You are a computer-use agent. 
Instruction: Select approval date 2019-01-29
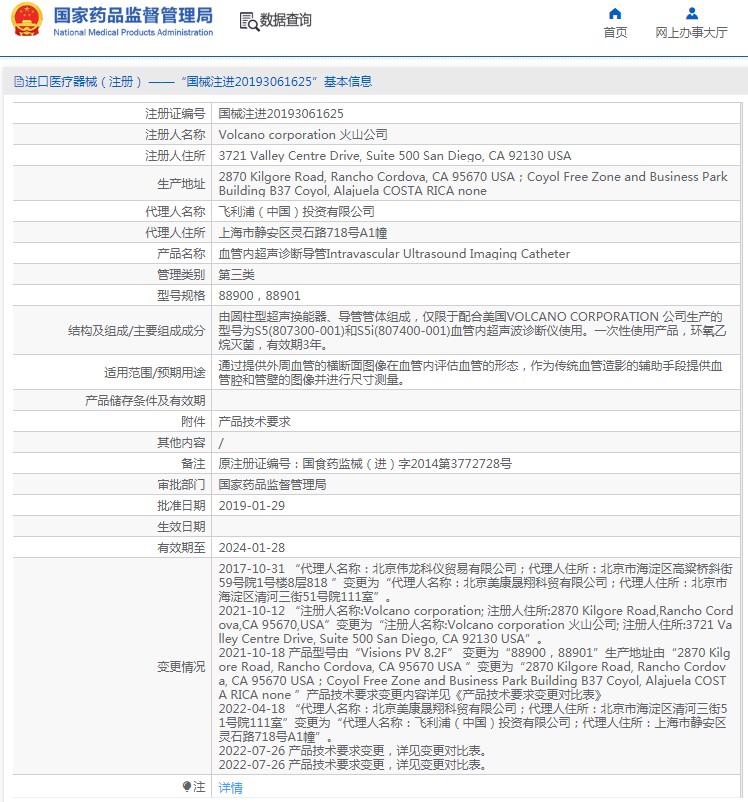[252, 506]
